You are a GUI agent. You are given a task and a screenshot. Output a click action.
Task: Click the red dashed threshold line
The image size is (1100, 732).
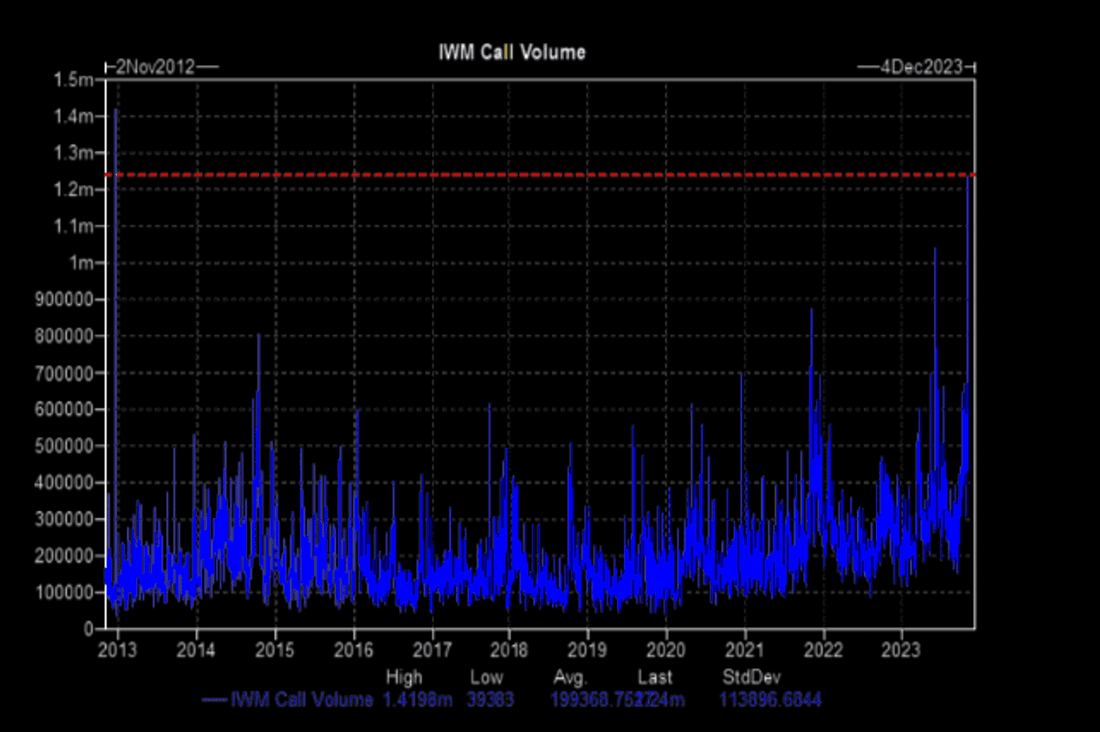(x=540, y=175)
